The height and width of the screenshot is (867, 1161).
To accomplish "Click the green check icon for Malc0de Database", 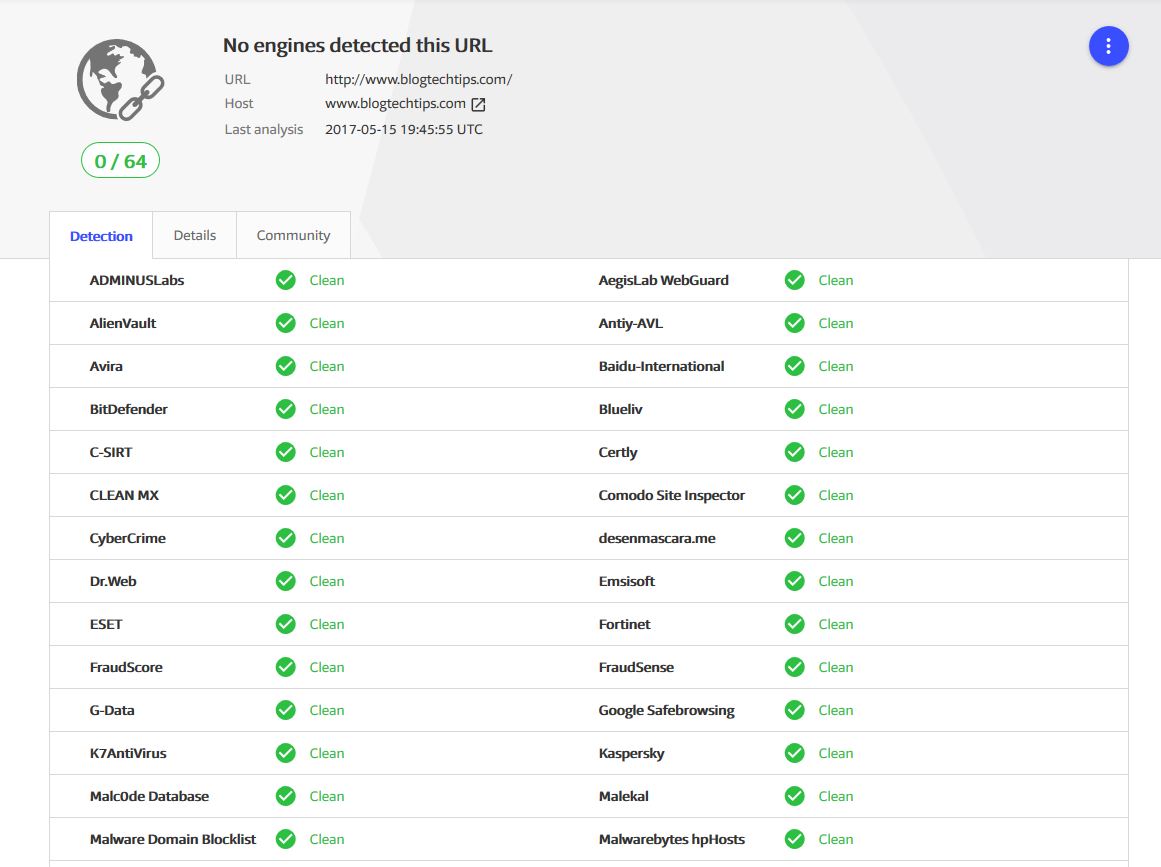I will point(286,796).
